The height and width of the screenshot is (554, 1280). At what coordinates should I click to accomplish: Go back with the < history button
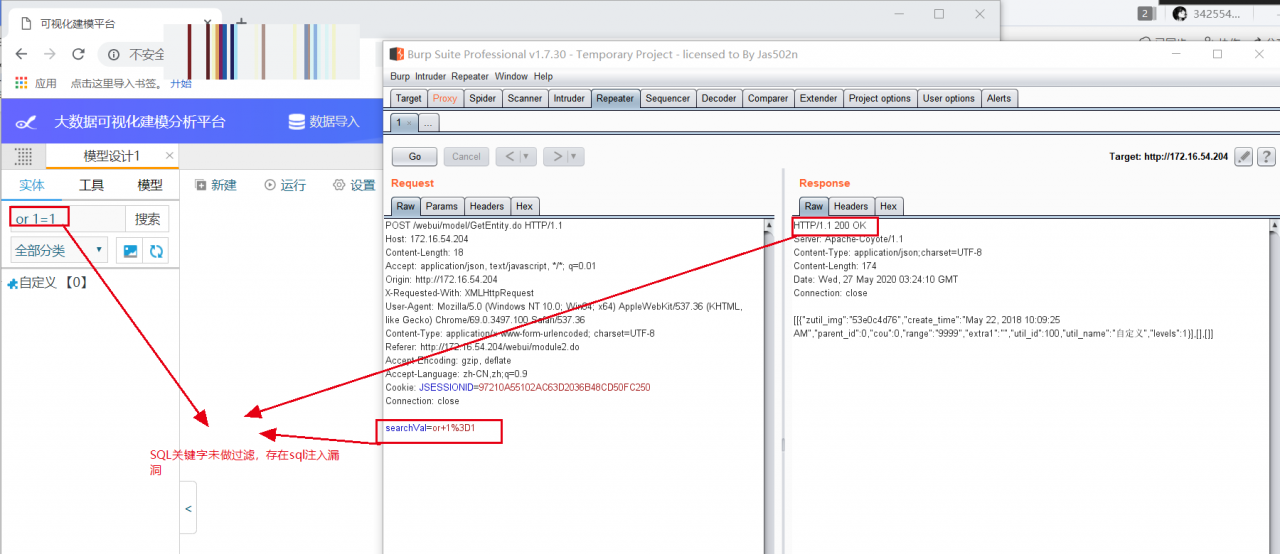(x=509, y=156)
